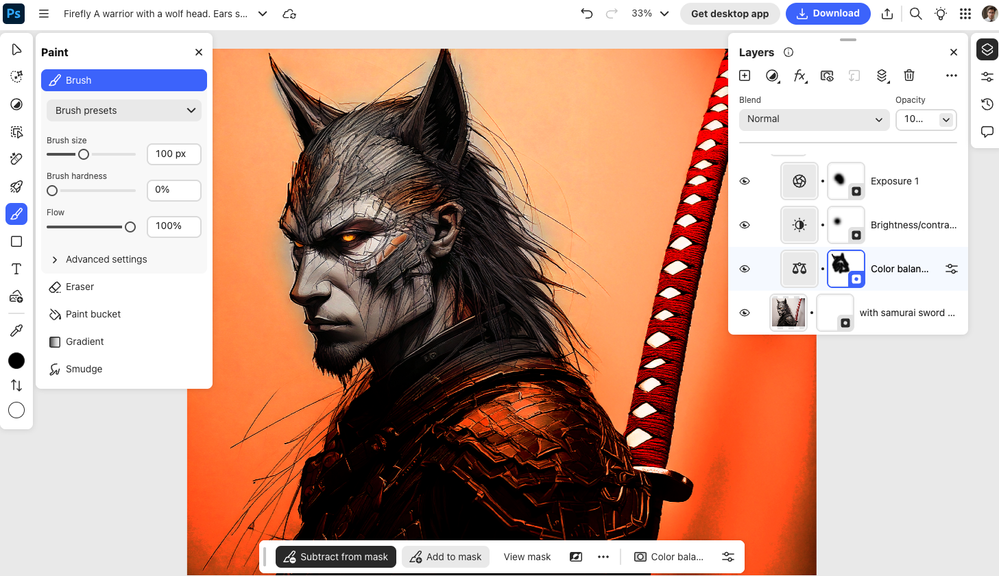
Task: Open the Blend mode Normal dropdown
Action: tap(814, 119)
